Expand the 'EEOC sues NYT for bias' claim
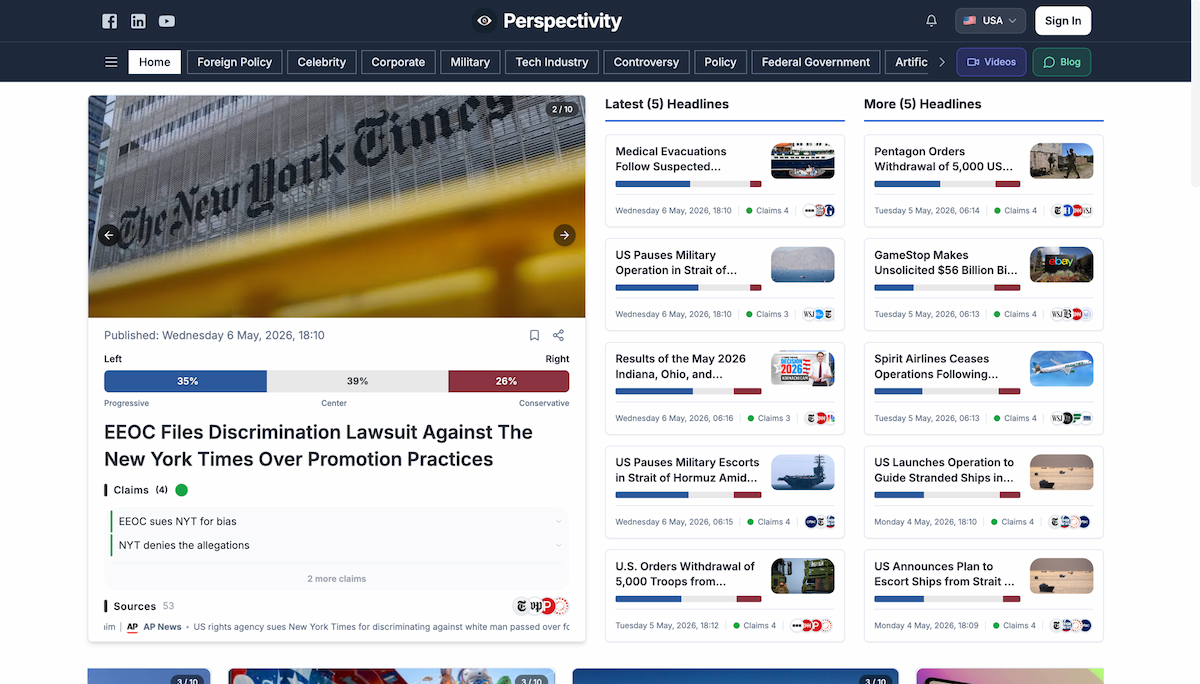Image resolution: width=1200 pixels, height=684 pixels. (x=337, y=521)
